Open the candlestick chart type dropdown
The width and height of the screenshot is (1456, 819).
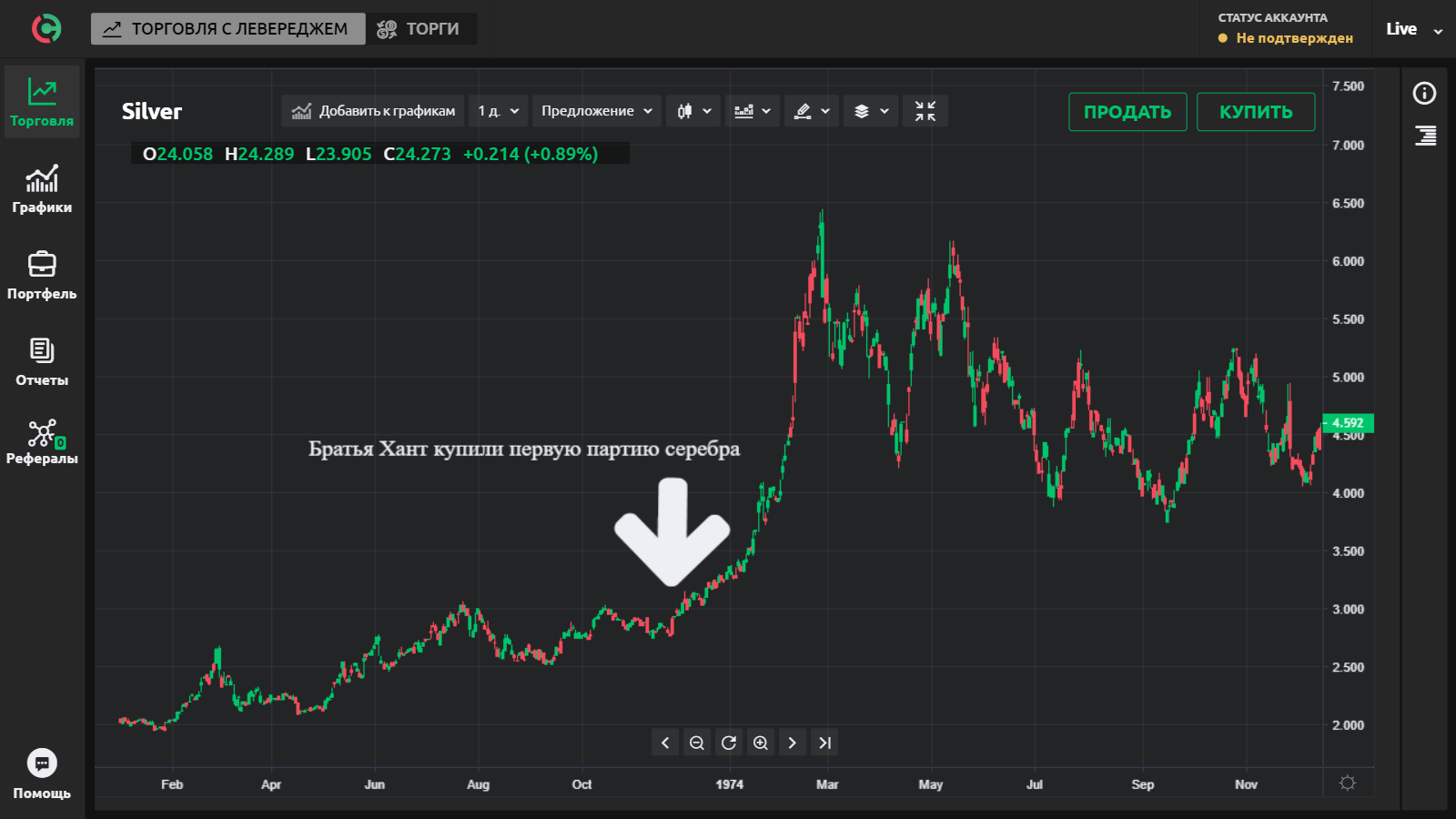[693, 111]
